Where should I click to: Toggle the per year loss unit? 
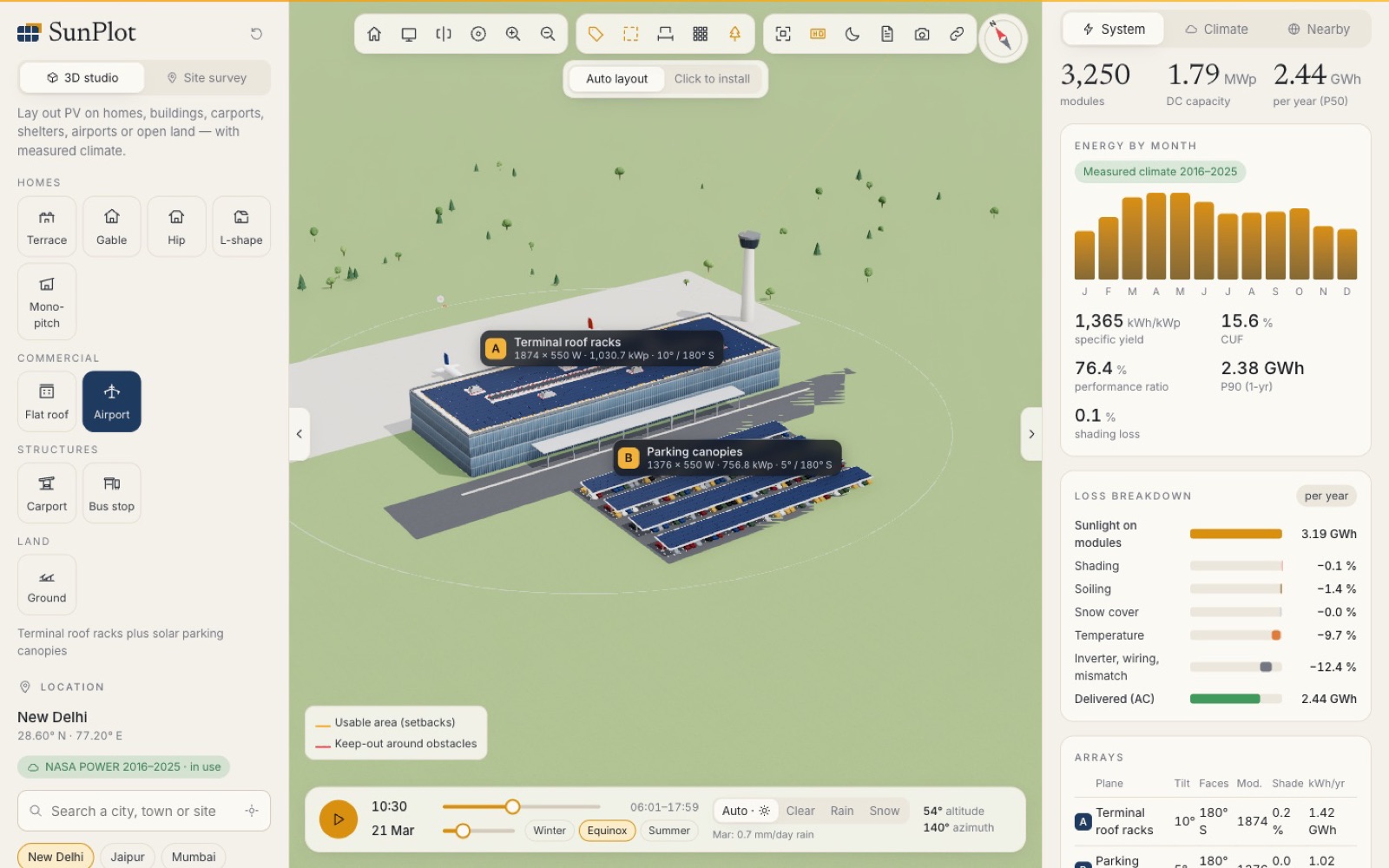tap(1326, 496)
